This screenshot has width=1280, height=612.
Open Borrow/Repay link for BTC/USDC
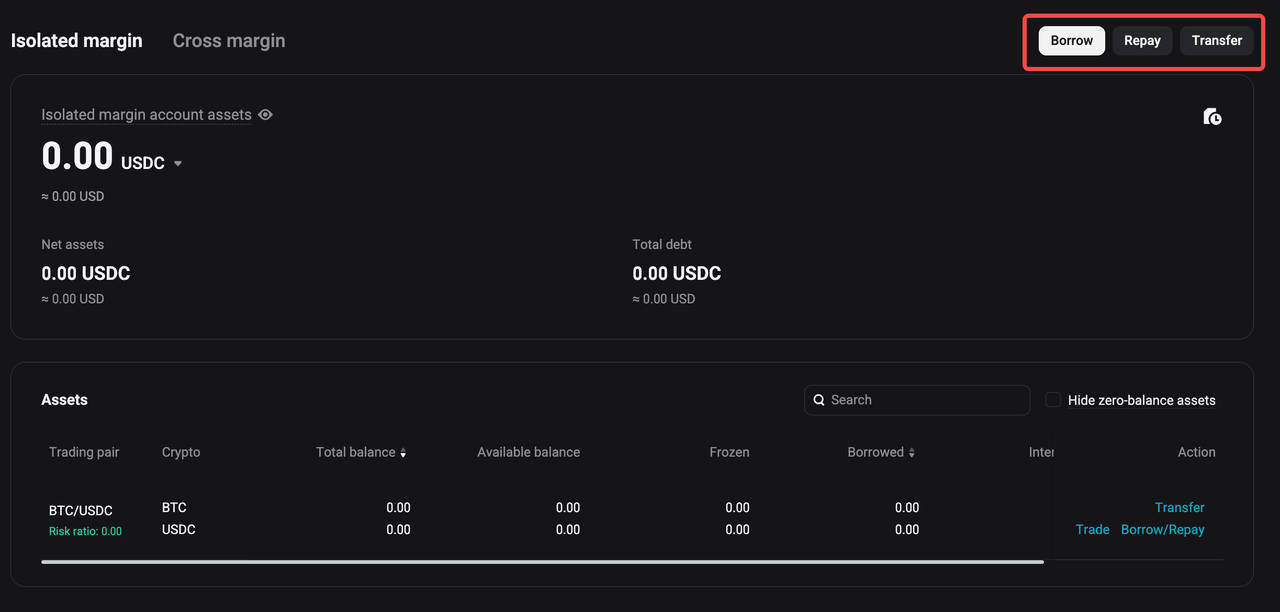tap(1163, 530)
